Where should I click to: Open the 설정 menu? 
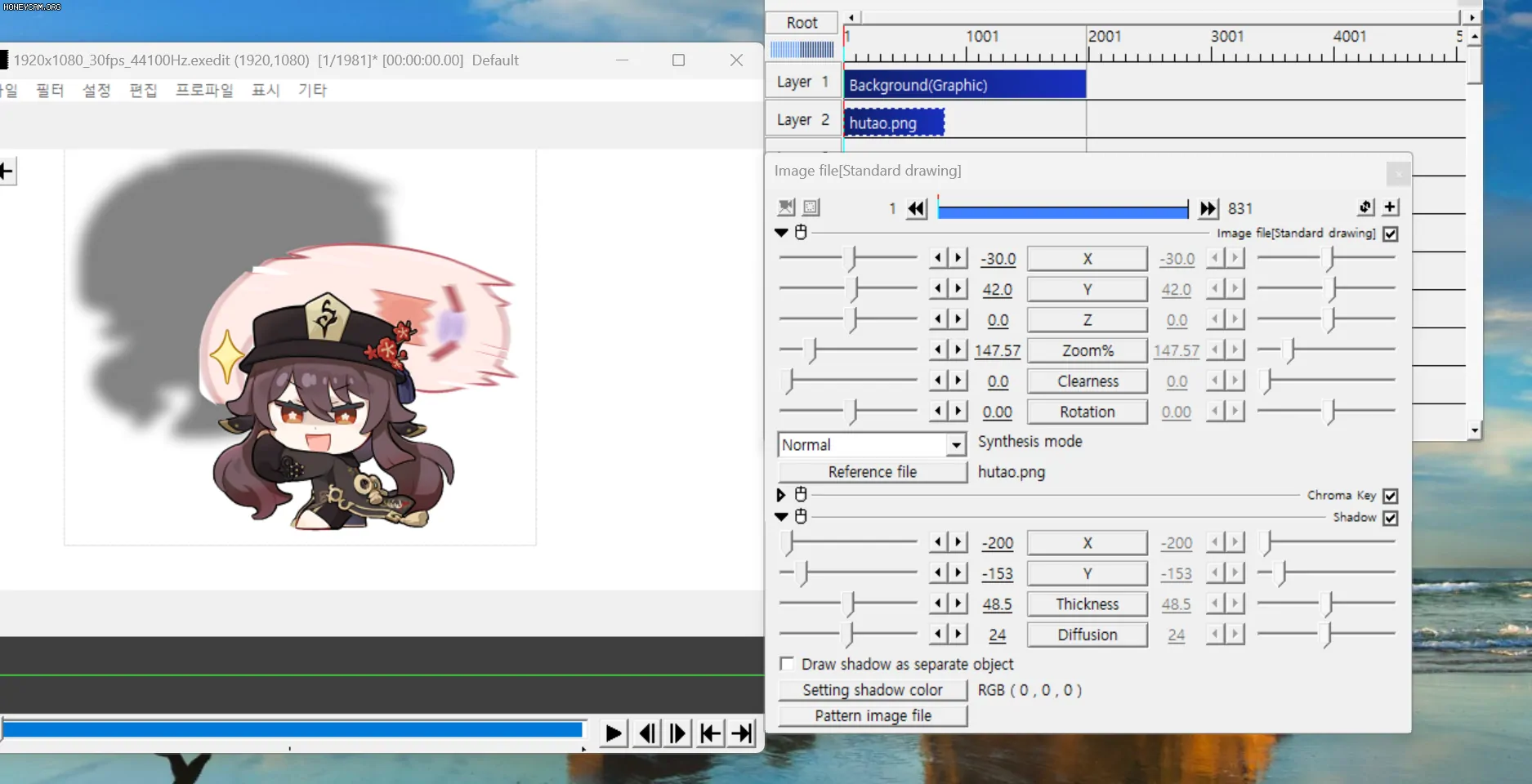[96, 90]
